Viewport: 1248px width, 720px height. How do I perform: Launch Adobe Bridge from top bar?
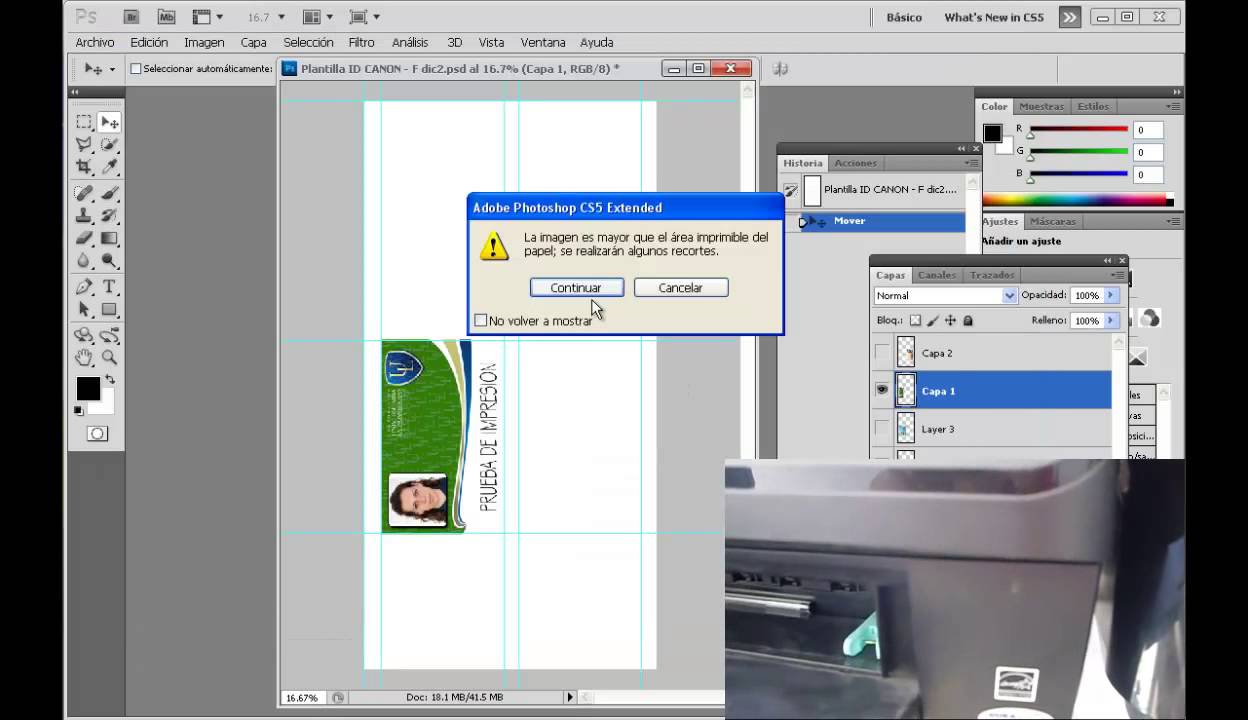(131, 17)
